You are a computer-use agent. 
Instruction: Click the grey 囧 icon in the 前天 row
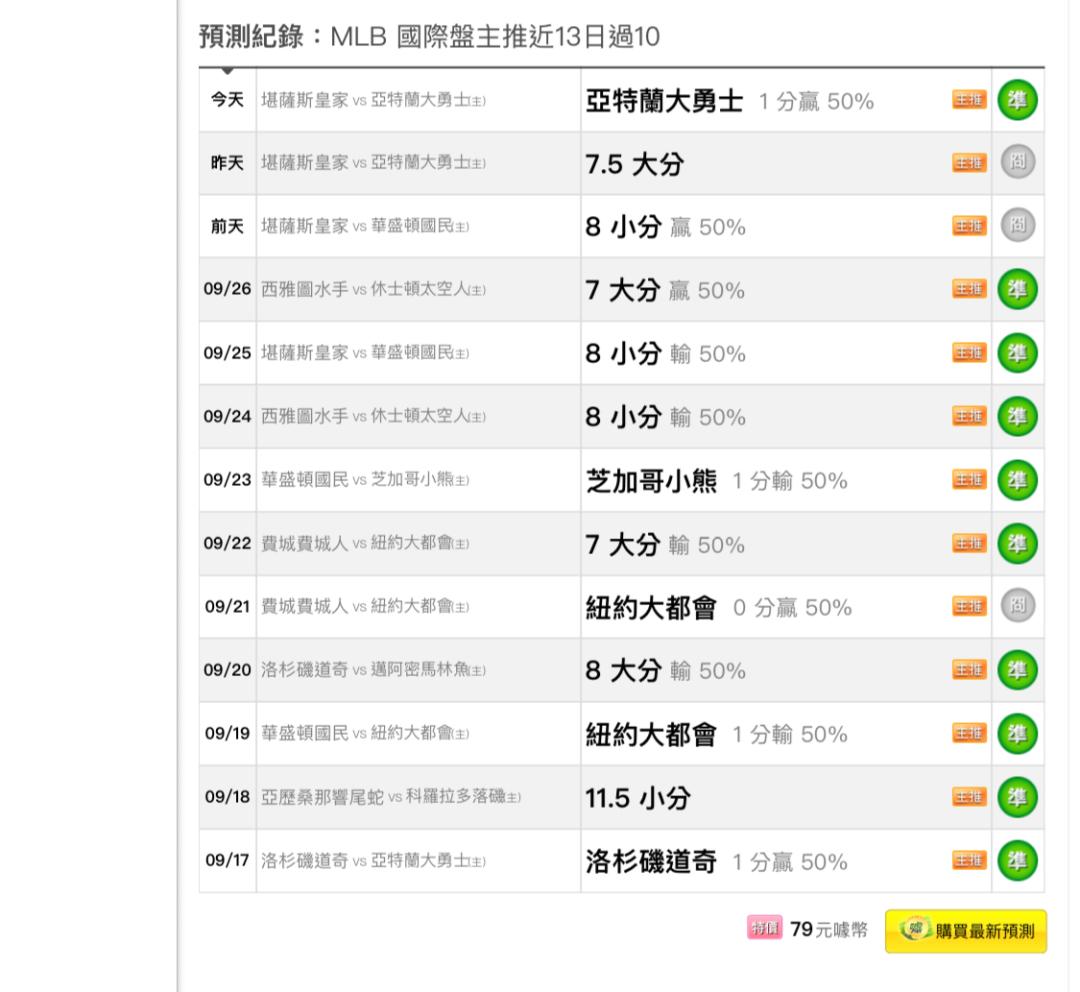pos(1017,225)
